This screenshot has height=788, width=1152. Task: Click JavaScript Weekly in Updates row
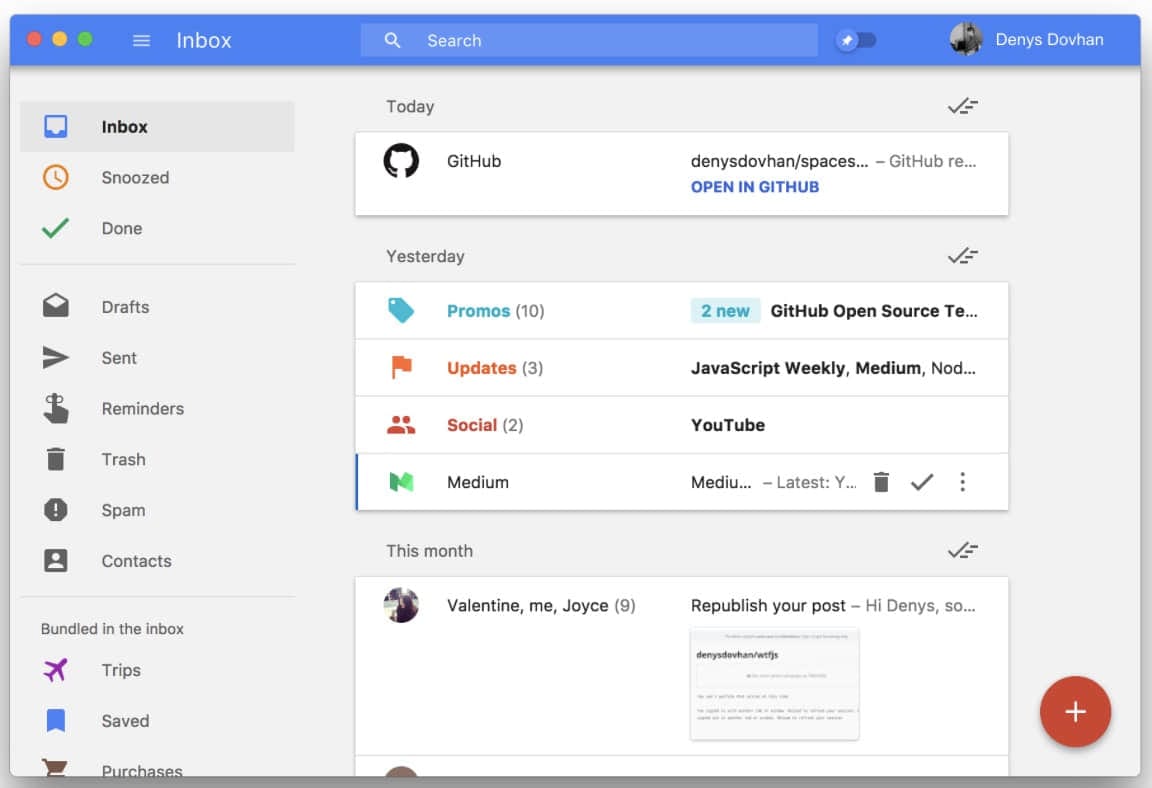click(x=768, y=368)
